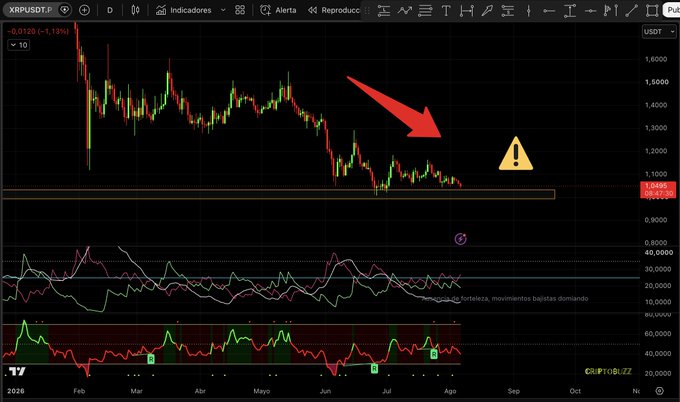The width and height of the screenshot is (680, 402).
Task: Open the candlestick chart type menu
Action: [135, 10]
